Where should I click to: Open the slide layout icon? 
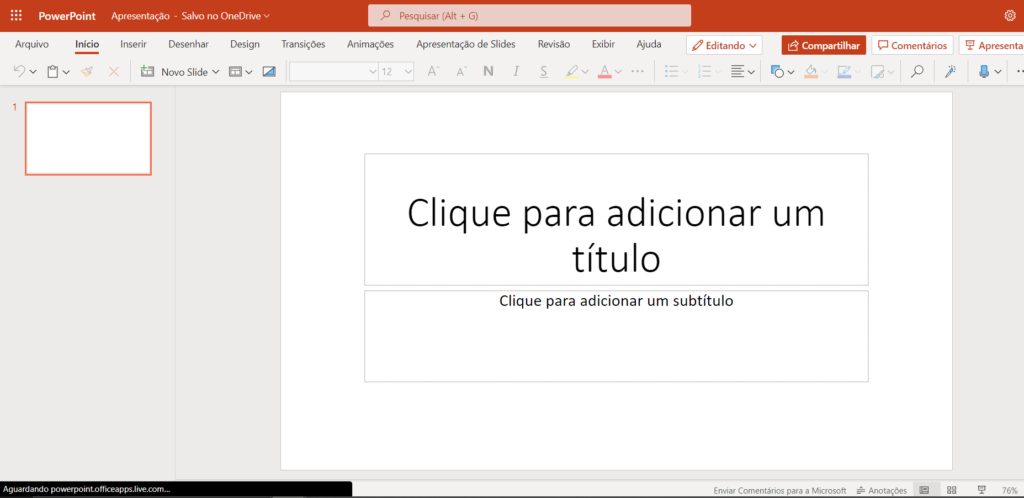pos(235,72)
